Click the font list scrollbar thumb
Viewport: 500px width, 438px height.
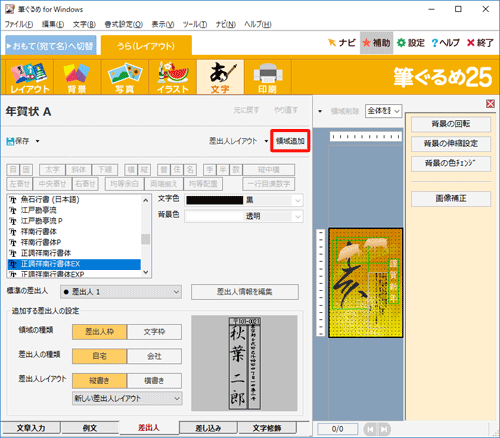point(145,239)
